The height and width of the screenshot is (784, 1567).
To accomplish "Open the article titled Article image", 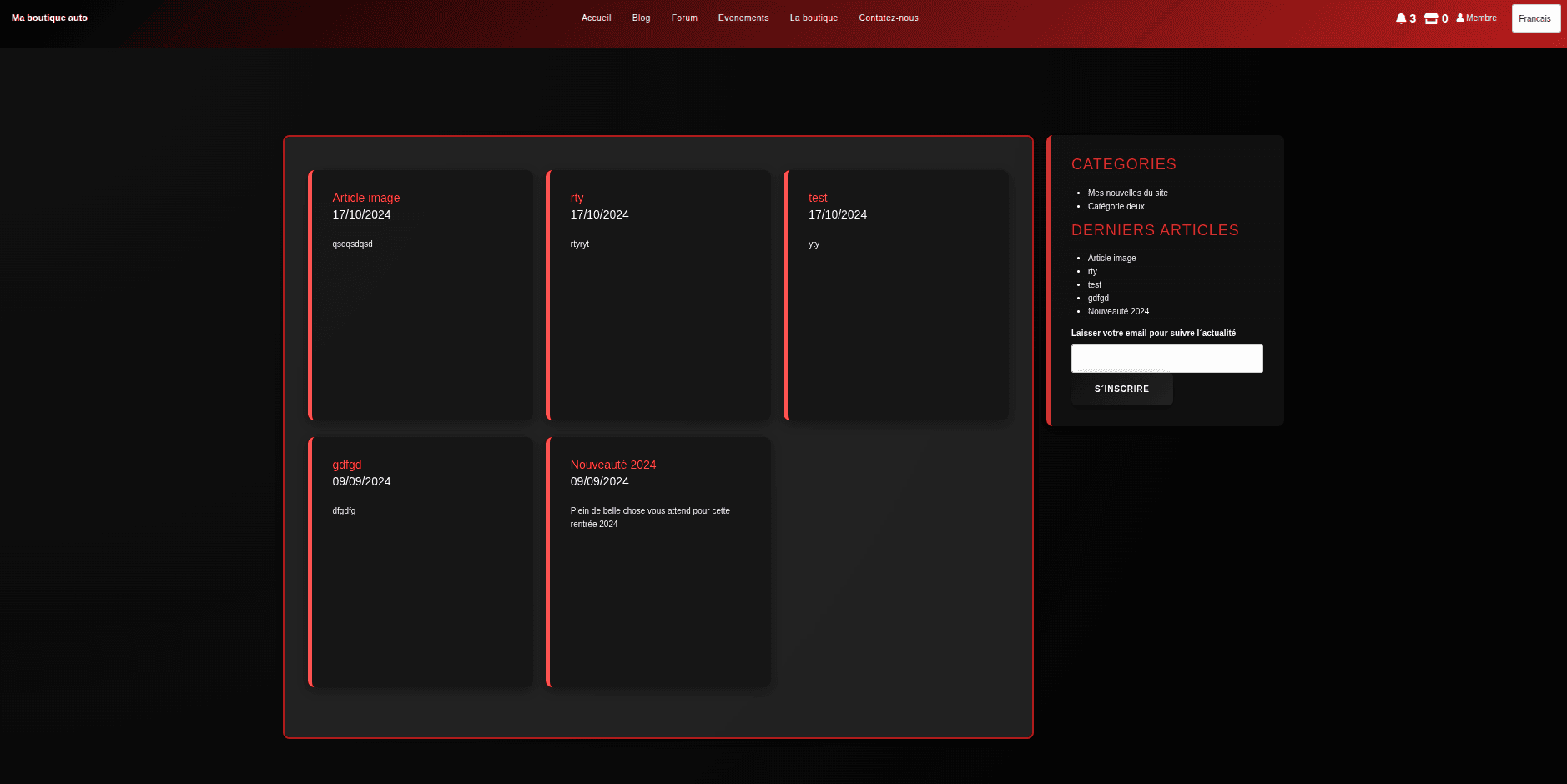I will 365,198.
